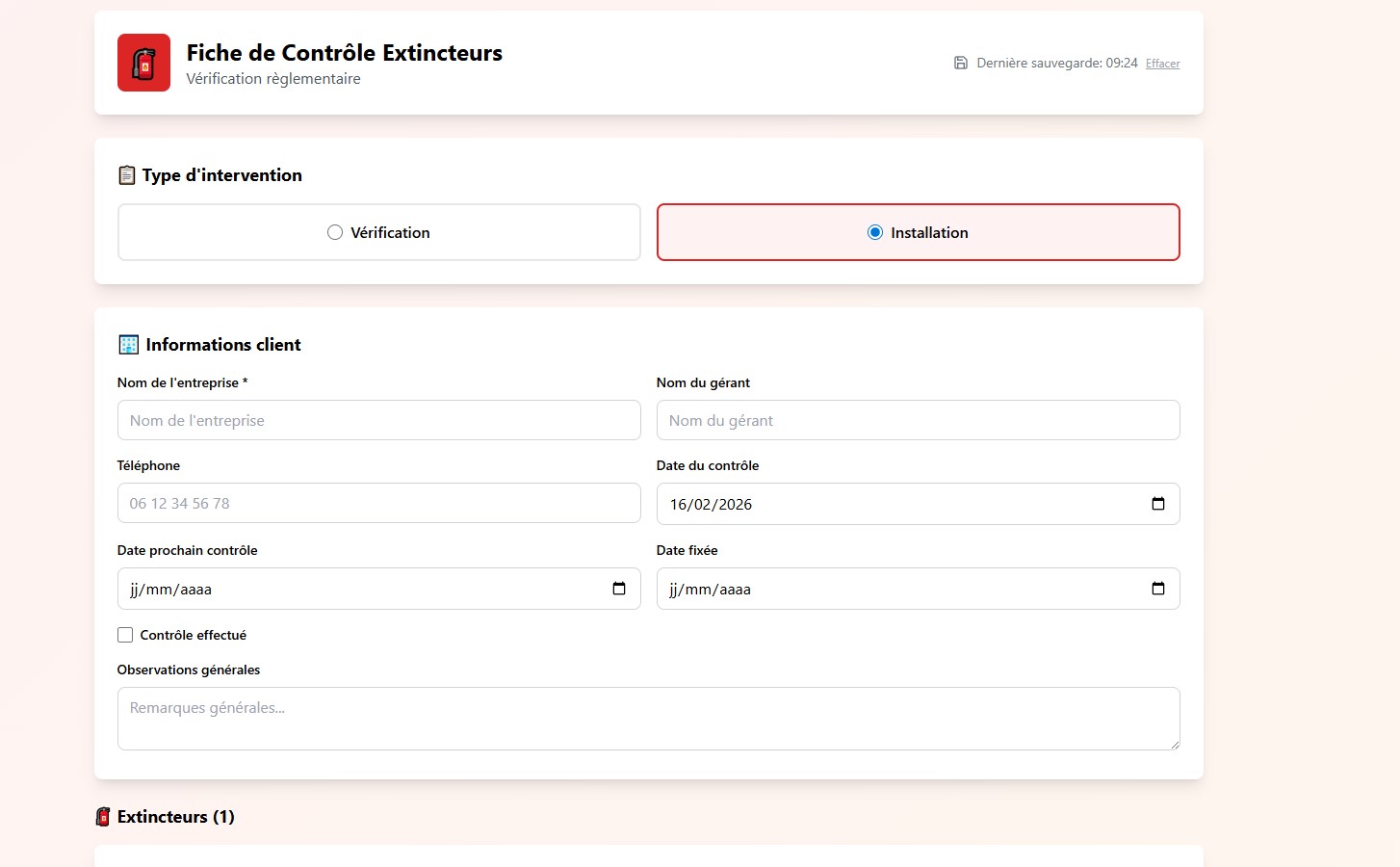Click the Nom du gérant input field
The height and width of the screenshot is (867, 1400).
(918, 420)
